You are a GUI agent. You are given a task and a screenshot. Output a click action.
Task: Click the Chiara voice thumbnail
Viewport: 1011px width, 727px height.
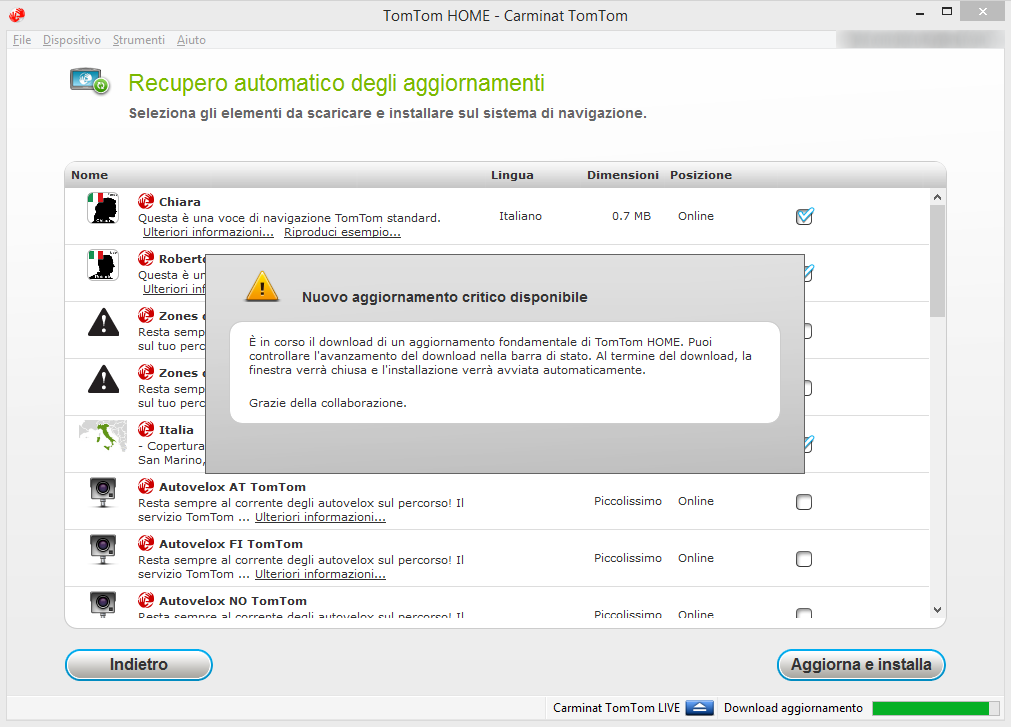[103, 208]
